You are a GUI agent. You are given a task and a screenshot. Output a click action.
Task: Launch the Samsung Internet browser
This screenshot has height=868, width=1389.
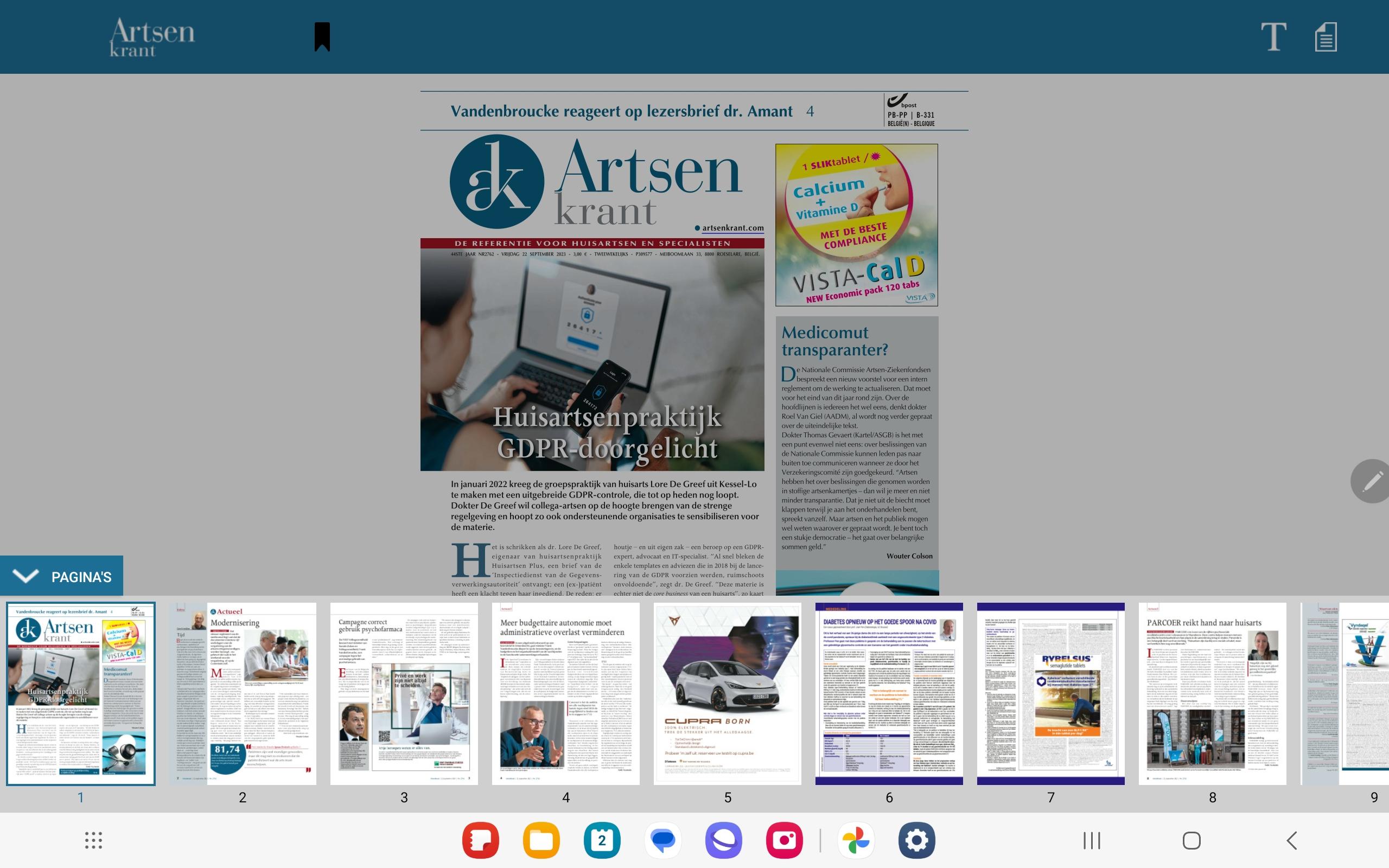point(724,840)
